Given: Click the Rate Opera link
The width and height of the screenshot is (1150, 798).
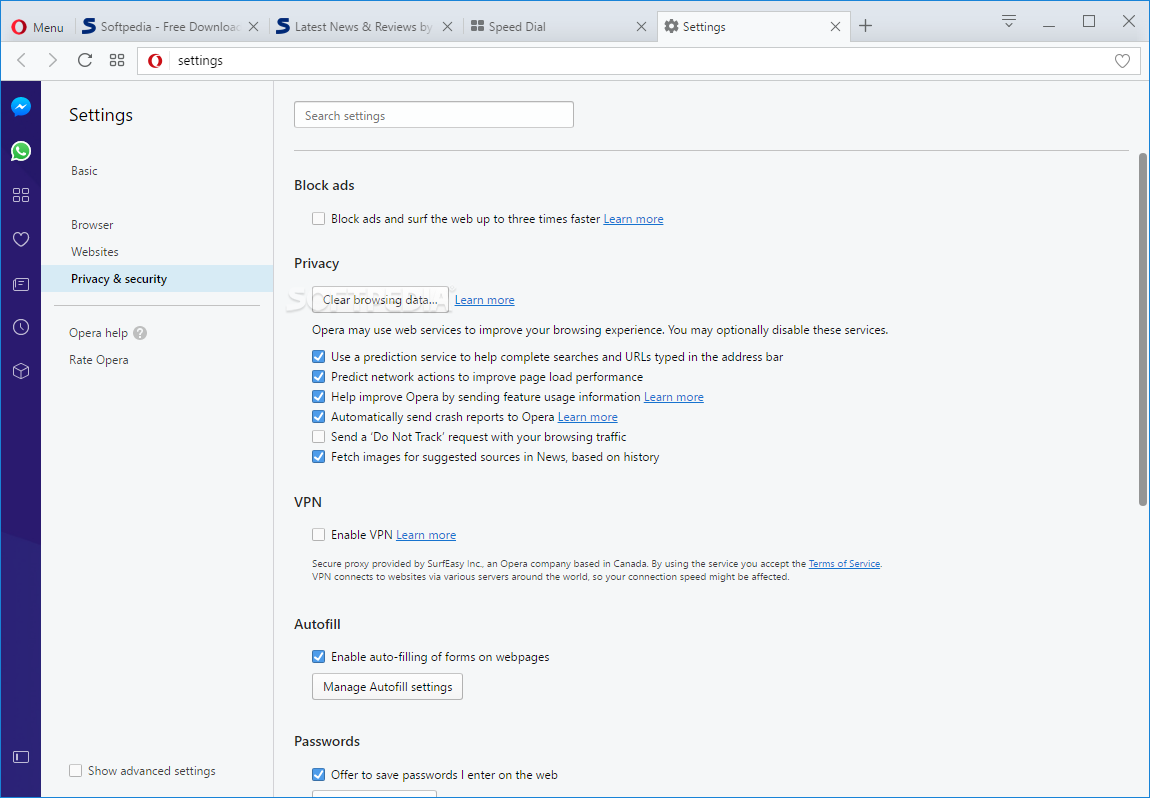Looking at the screenshot, I should (x=98, y=360).
